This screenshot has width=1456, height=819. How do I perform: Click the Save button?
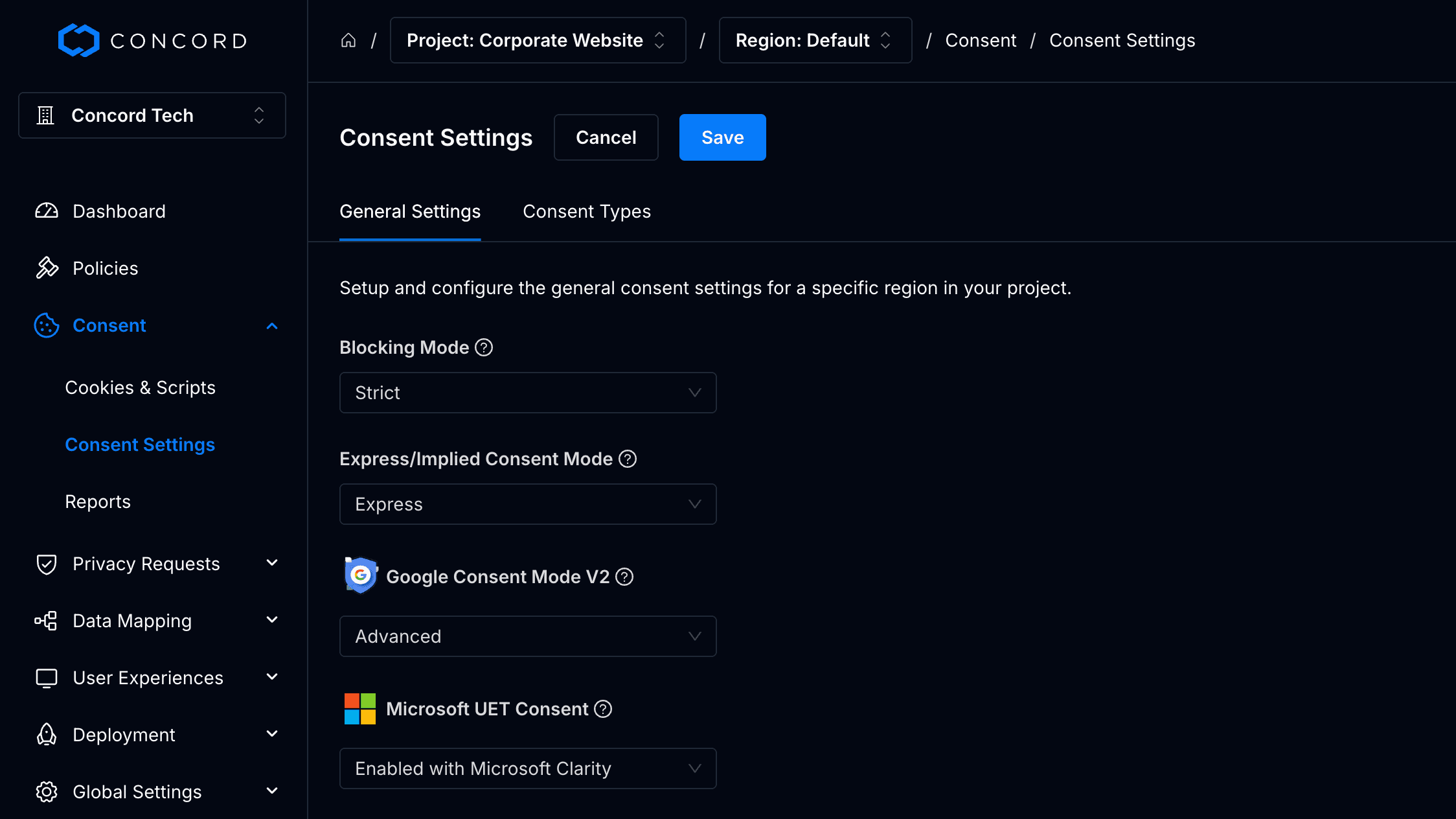(x=722, y=137)
